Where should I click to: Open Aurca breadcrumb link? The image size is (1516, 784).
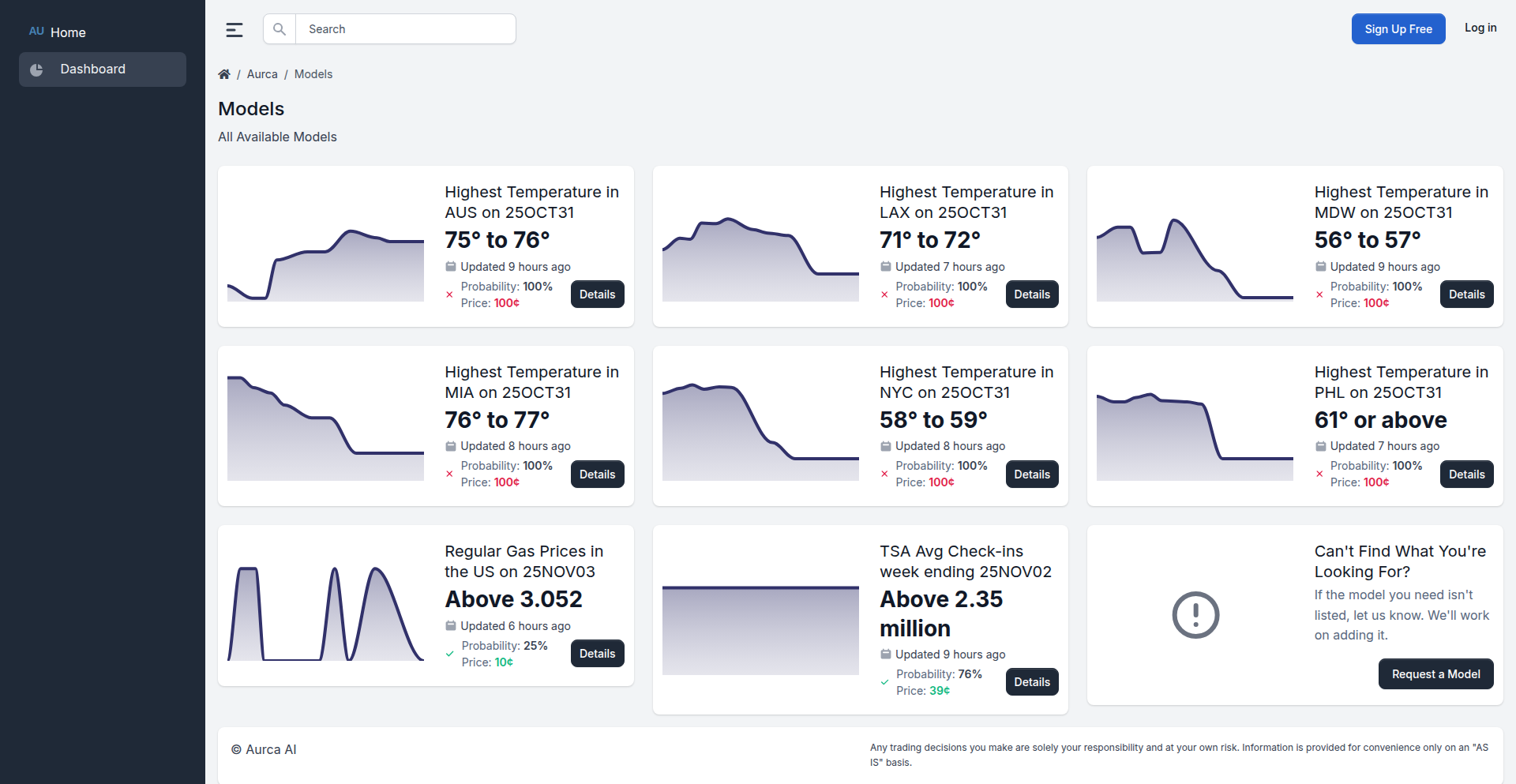point(262,74)
